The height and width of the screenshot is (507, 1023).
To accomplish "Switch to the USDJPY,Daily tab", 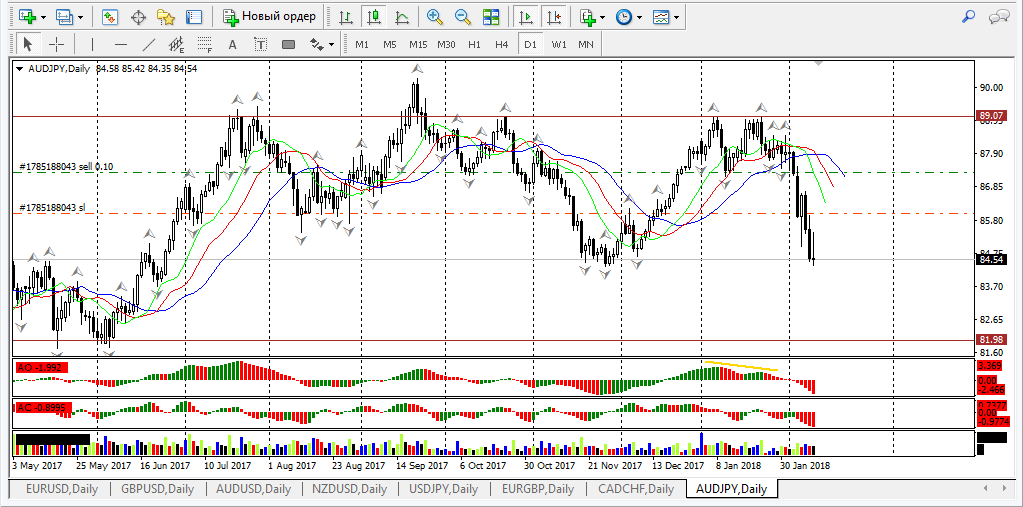I will point(444,488).
